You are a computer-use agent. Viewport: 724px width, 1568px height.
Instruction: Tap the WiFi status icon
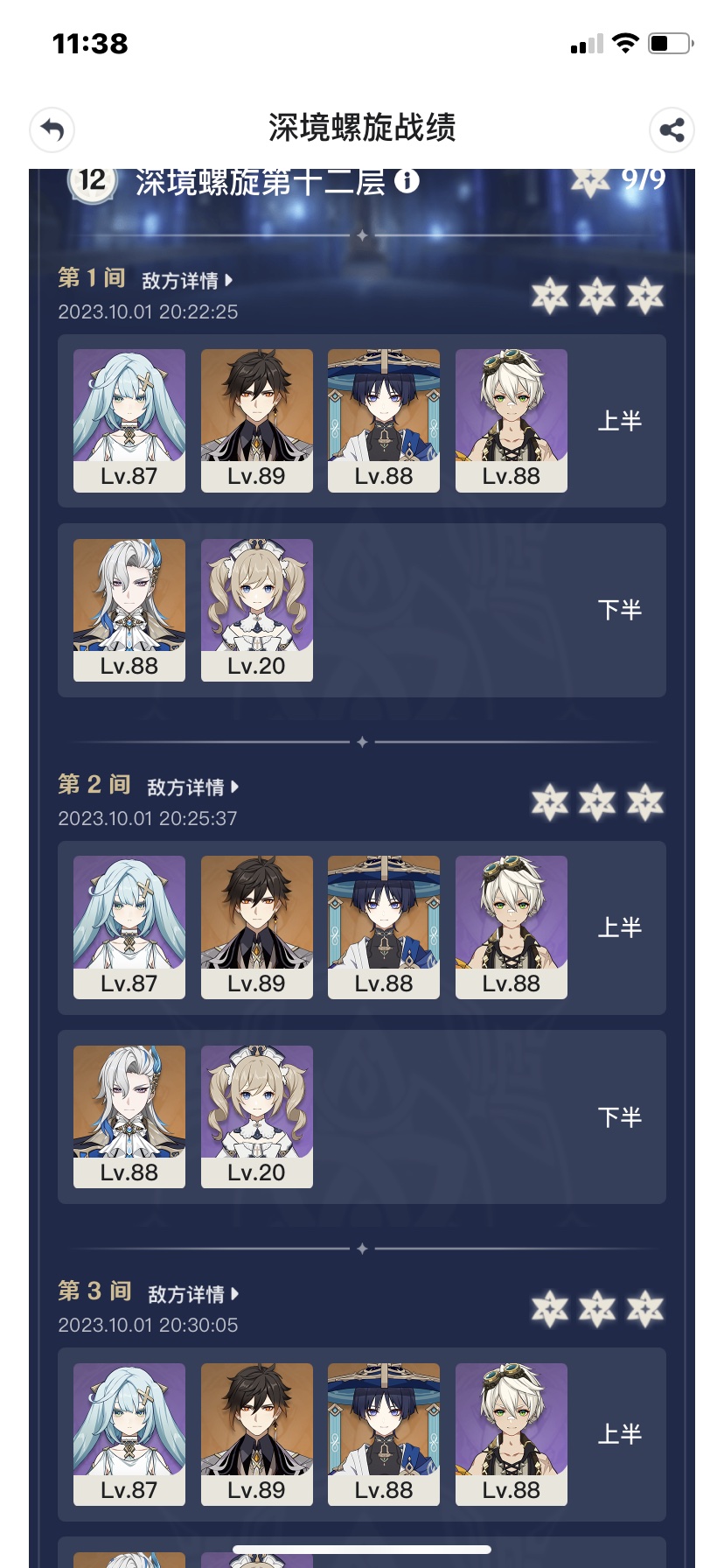pyautogui.click(x=625, y=43)
